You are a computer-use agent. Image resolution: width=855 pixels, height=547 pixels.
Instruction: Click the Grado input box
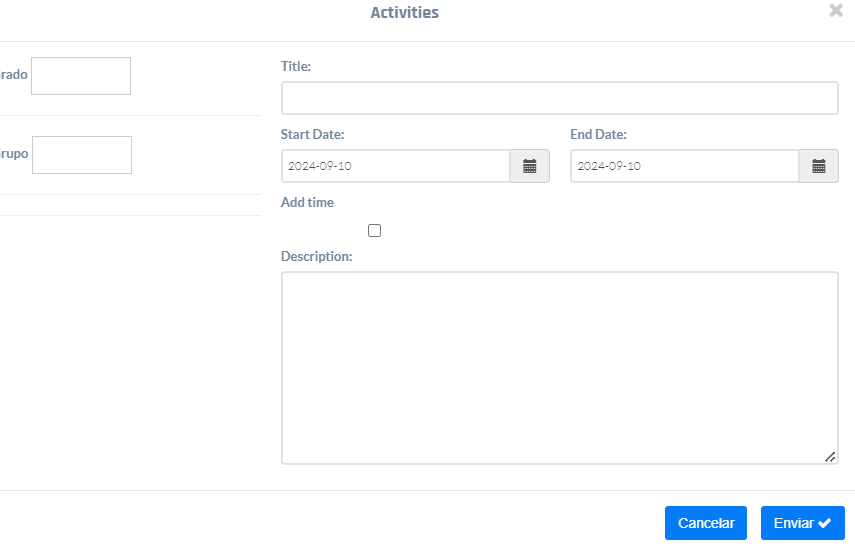pyautogui.click(x=81, y=76)
